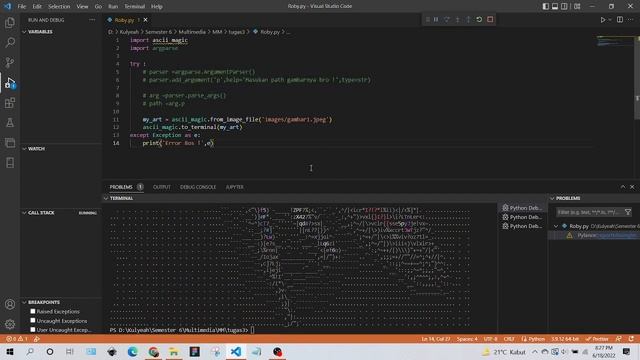Click the filter funnel icon in Problems
This screenshot has height=360, width=640.
628,212
